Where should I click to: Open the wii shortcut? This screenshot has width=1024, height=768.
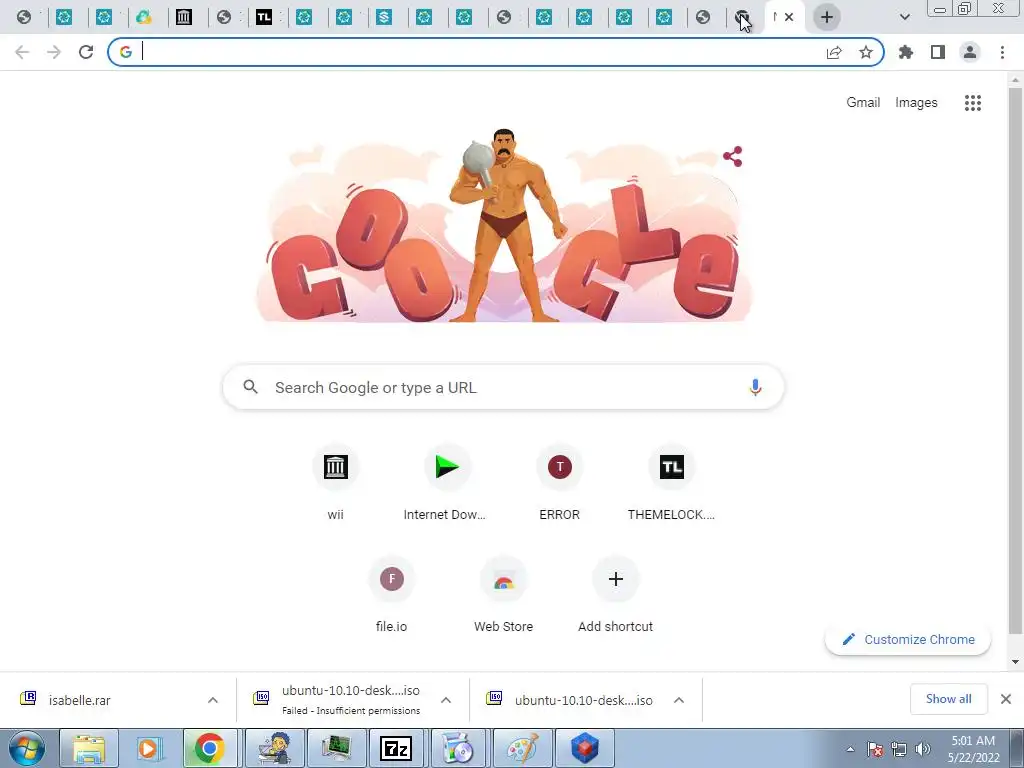pos(336,483)
